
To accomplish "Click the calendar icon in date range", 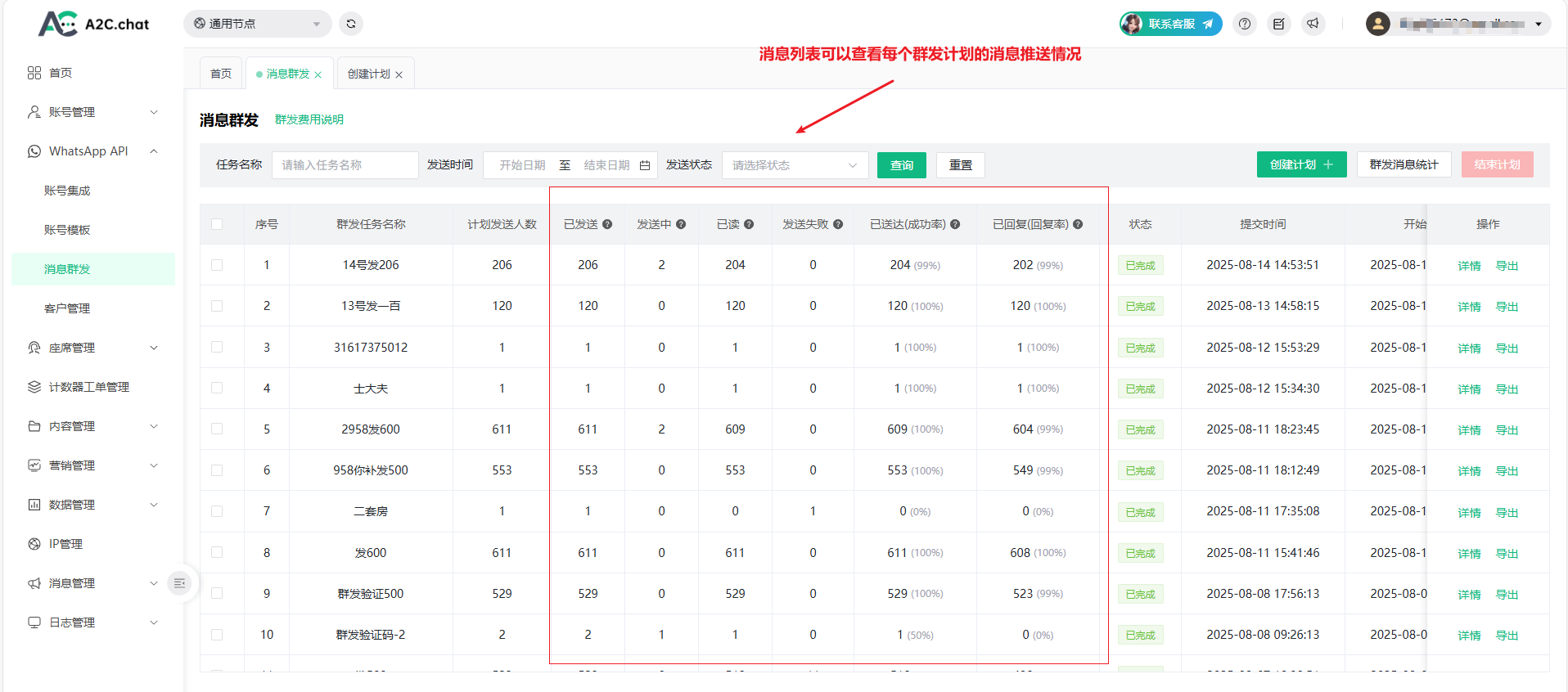I will pos(645,165).
